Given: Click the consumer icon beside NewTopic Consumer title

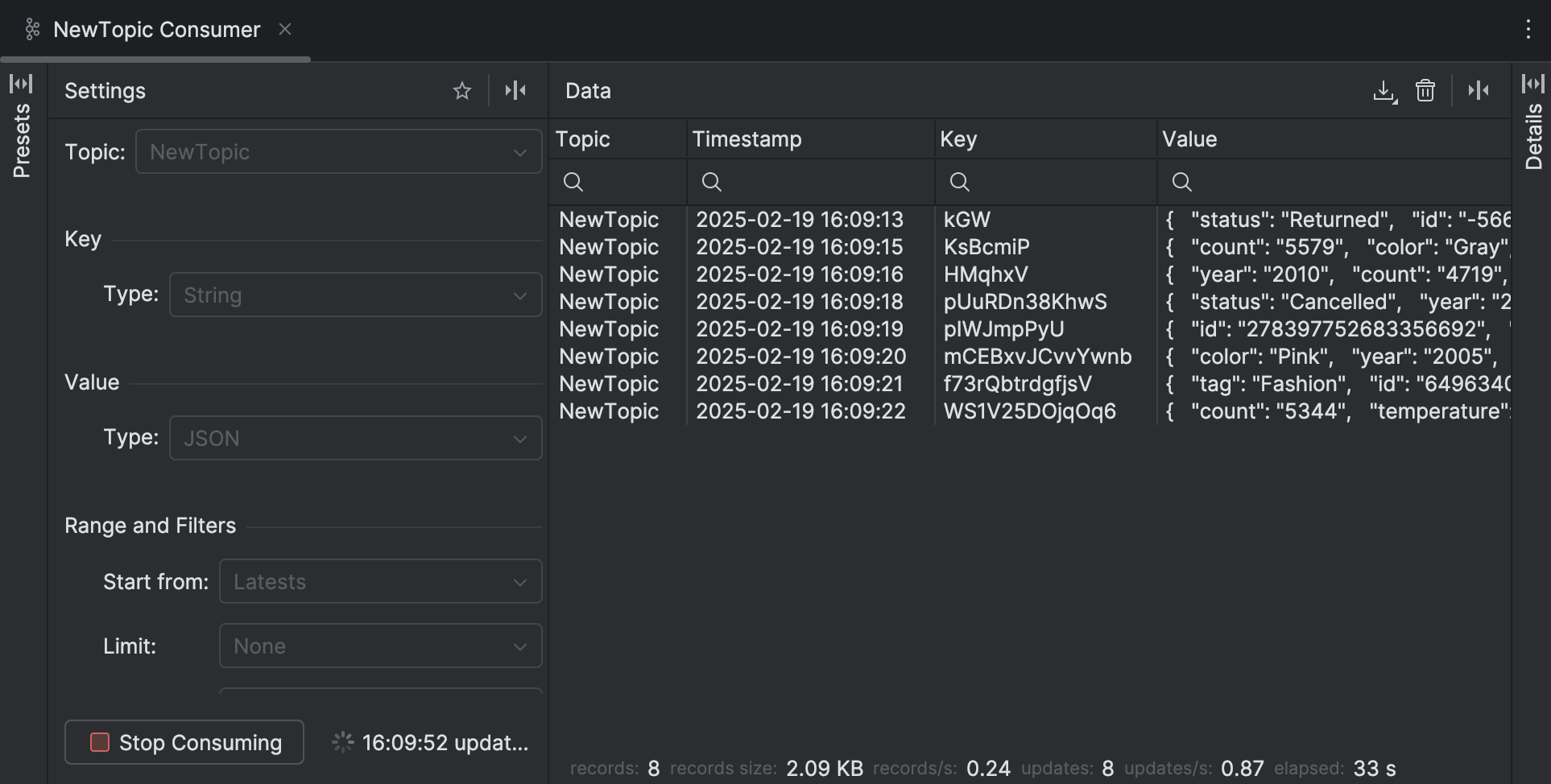Looking at the screenshot, I should coord(32,29).
